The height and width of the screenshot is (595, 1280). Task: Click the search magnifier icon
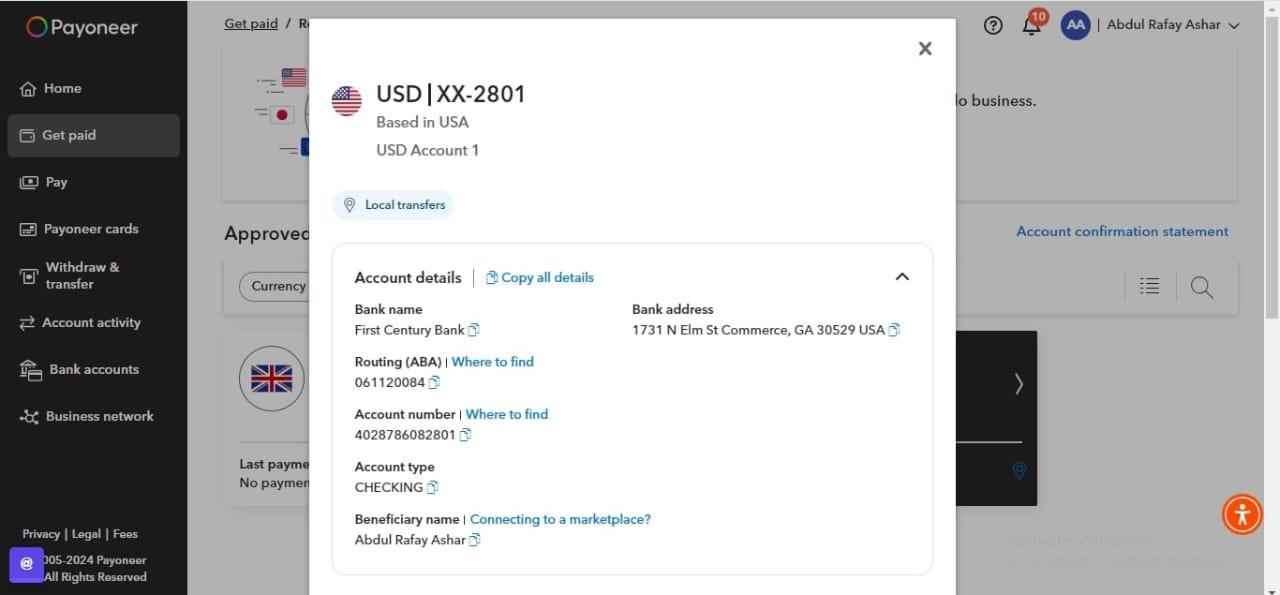pos(1202,288)
